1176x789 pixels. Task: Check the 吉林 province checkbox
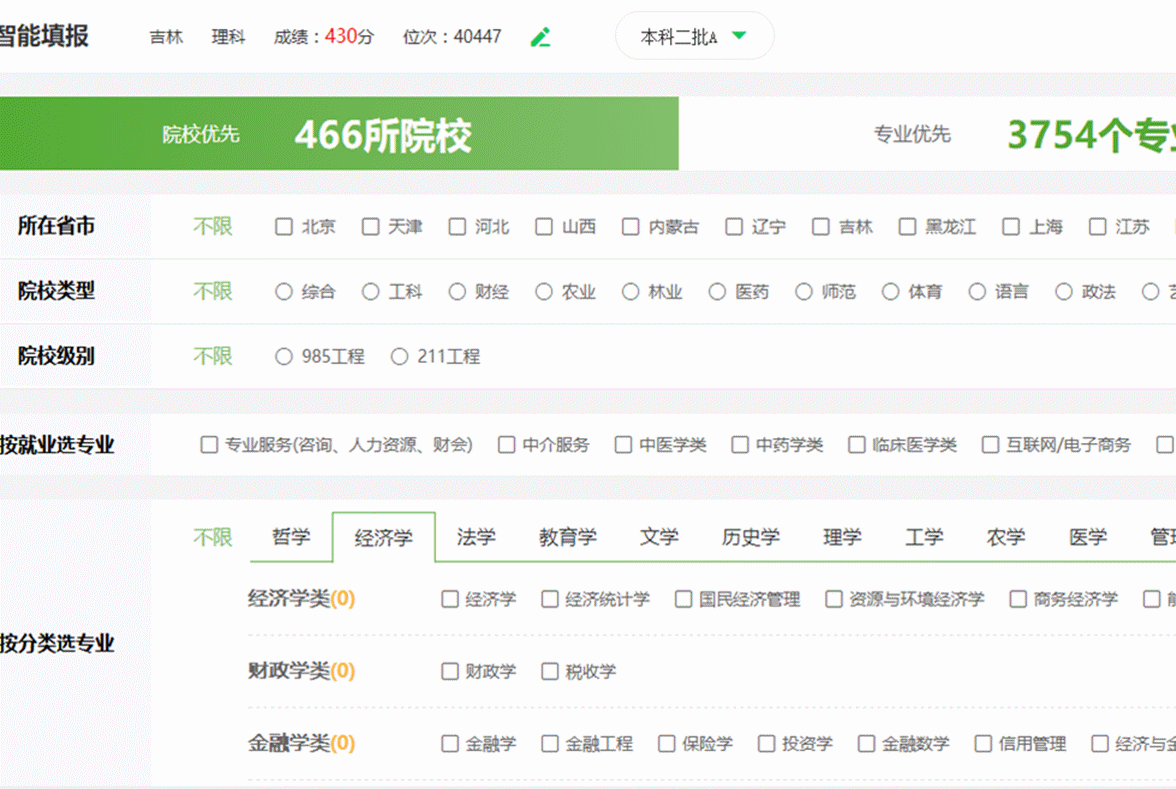821,226
